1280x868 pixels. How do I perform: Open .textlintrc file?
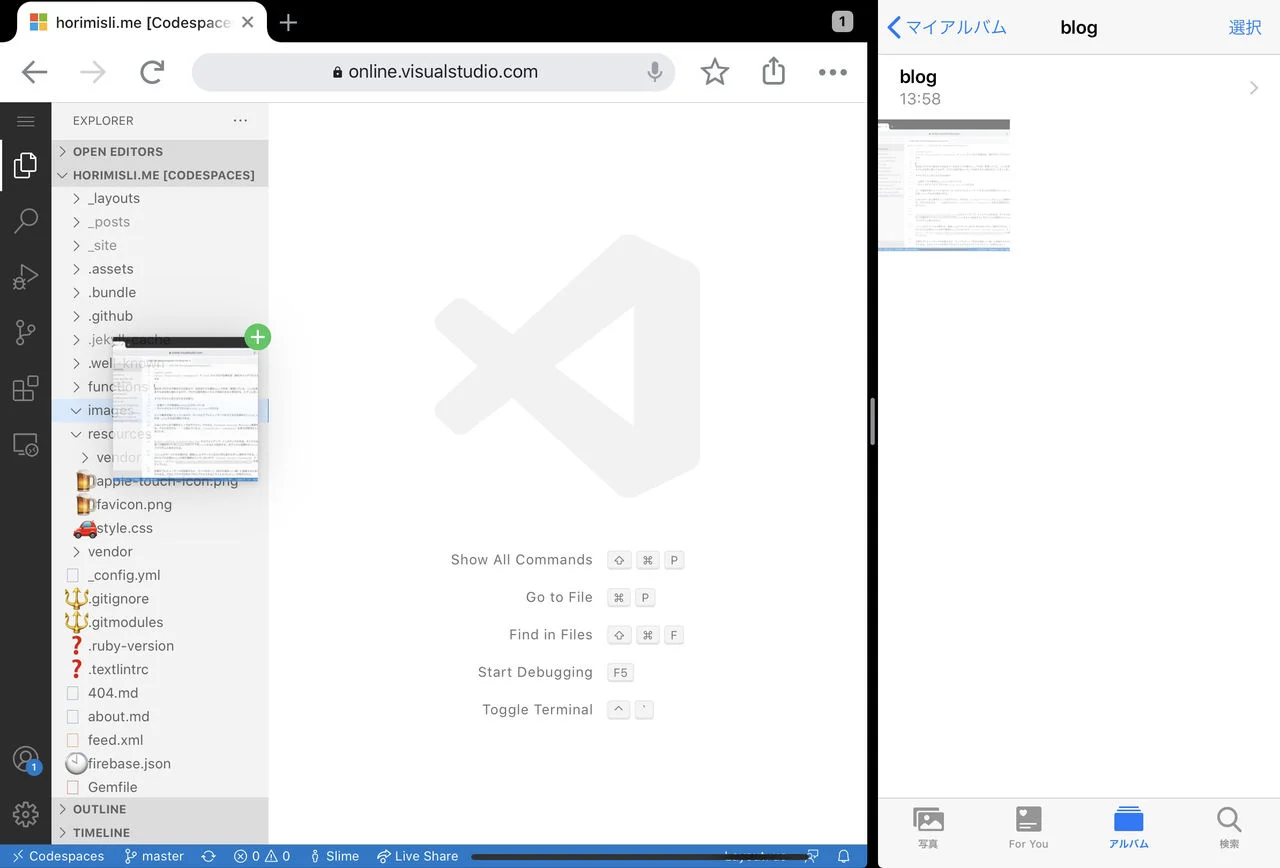(160, 669)
